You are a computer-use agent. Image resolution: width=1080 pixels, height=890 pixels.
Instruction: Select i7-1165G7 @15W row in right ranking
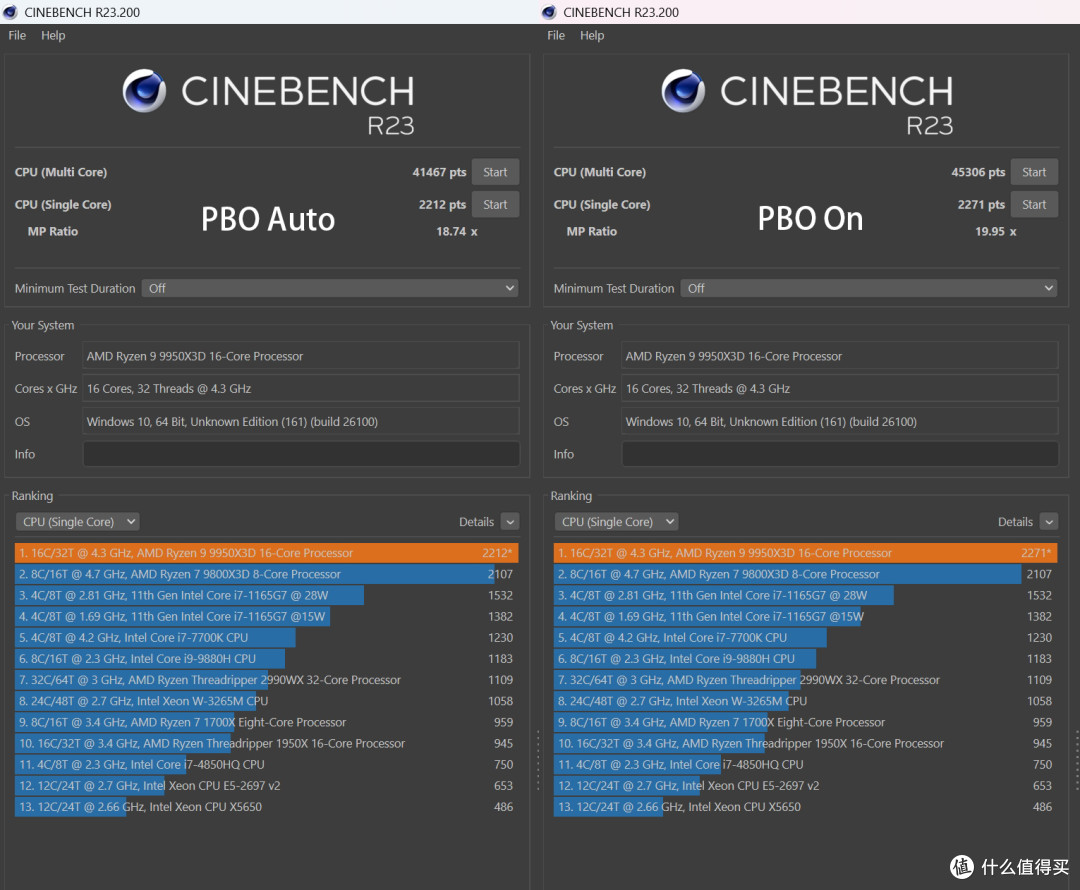[x=805, y=617]
